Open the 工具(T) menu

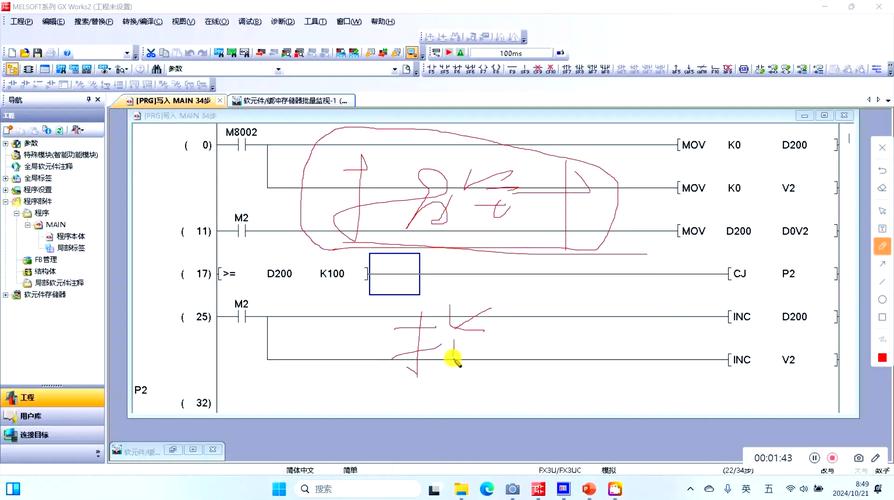pyautogui.click(x=315, y=21)
